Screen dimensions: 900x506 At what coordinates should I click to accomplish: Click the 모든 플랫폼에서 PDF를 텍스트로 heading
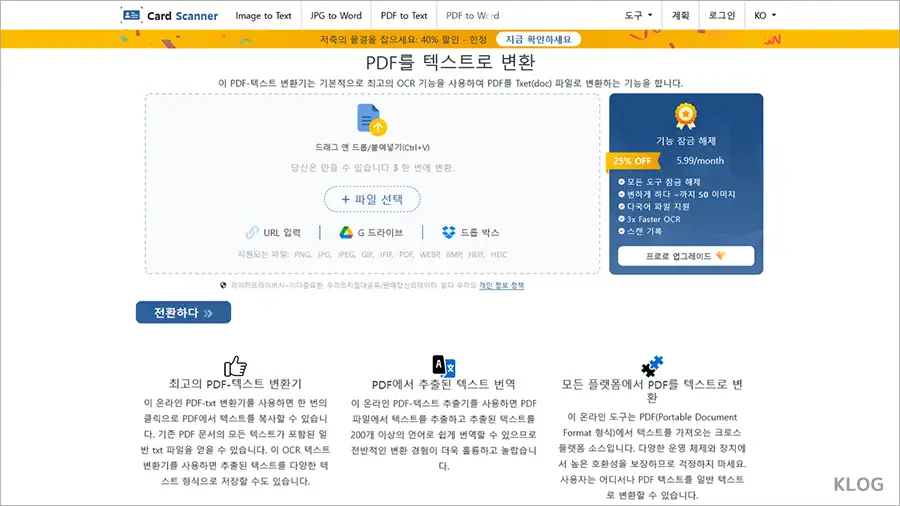[x=652, y=390]
